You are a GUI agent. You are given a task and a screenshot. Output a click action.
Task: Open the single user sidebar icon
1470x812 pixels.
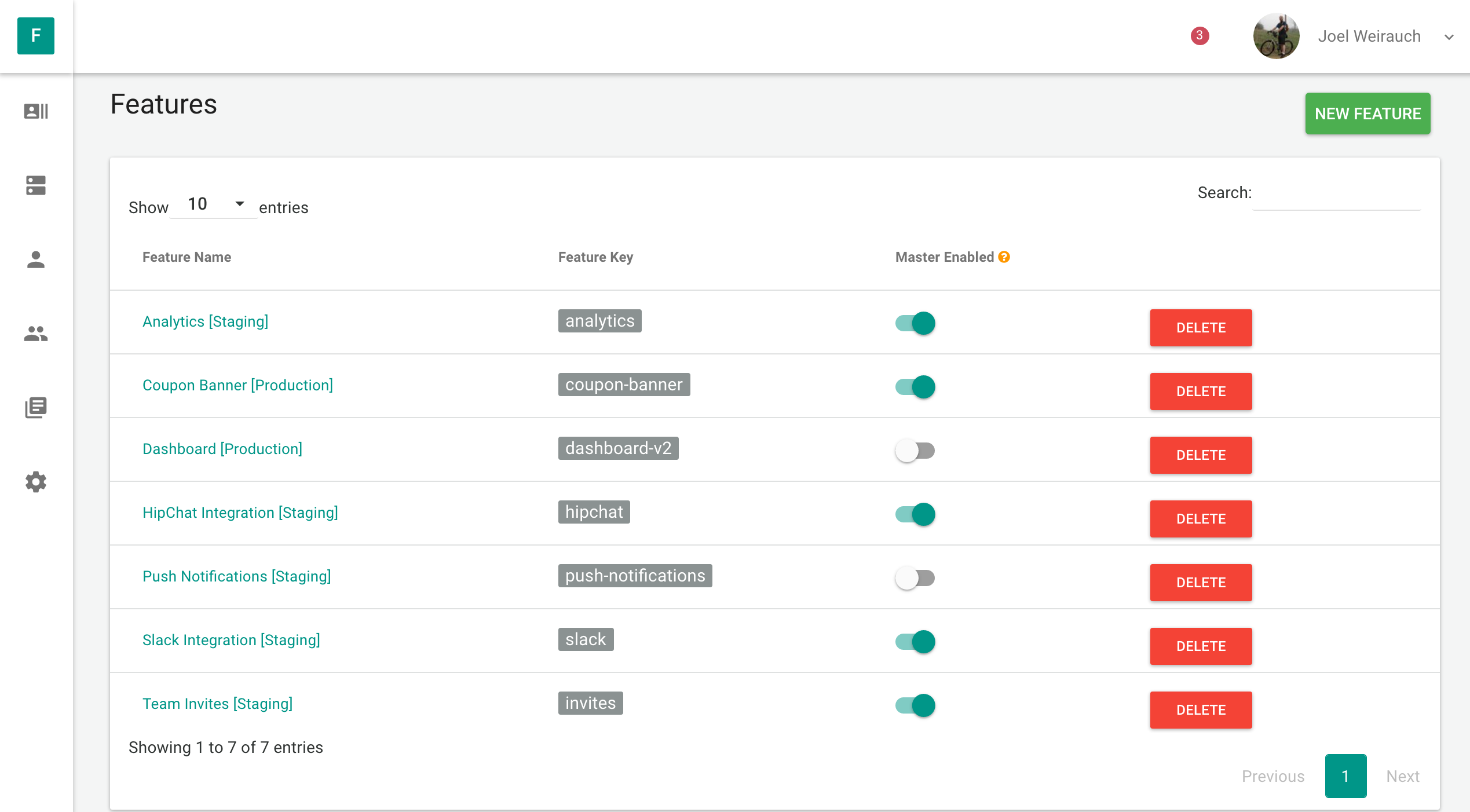point(36,259)
